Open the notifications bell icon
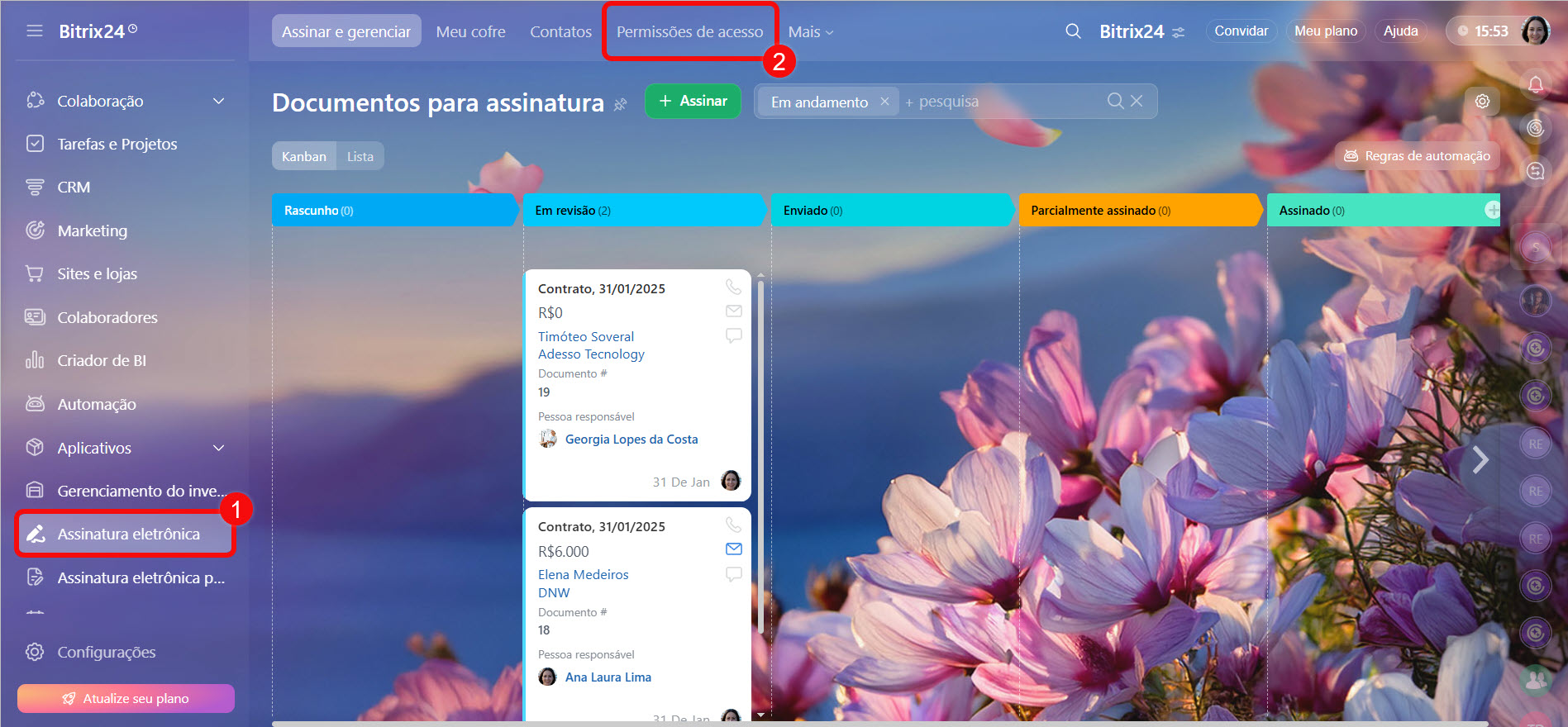Image resolution: width=1568 pixels, height=727 pixels. 1535,84
